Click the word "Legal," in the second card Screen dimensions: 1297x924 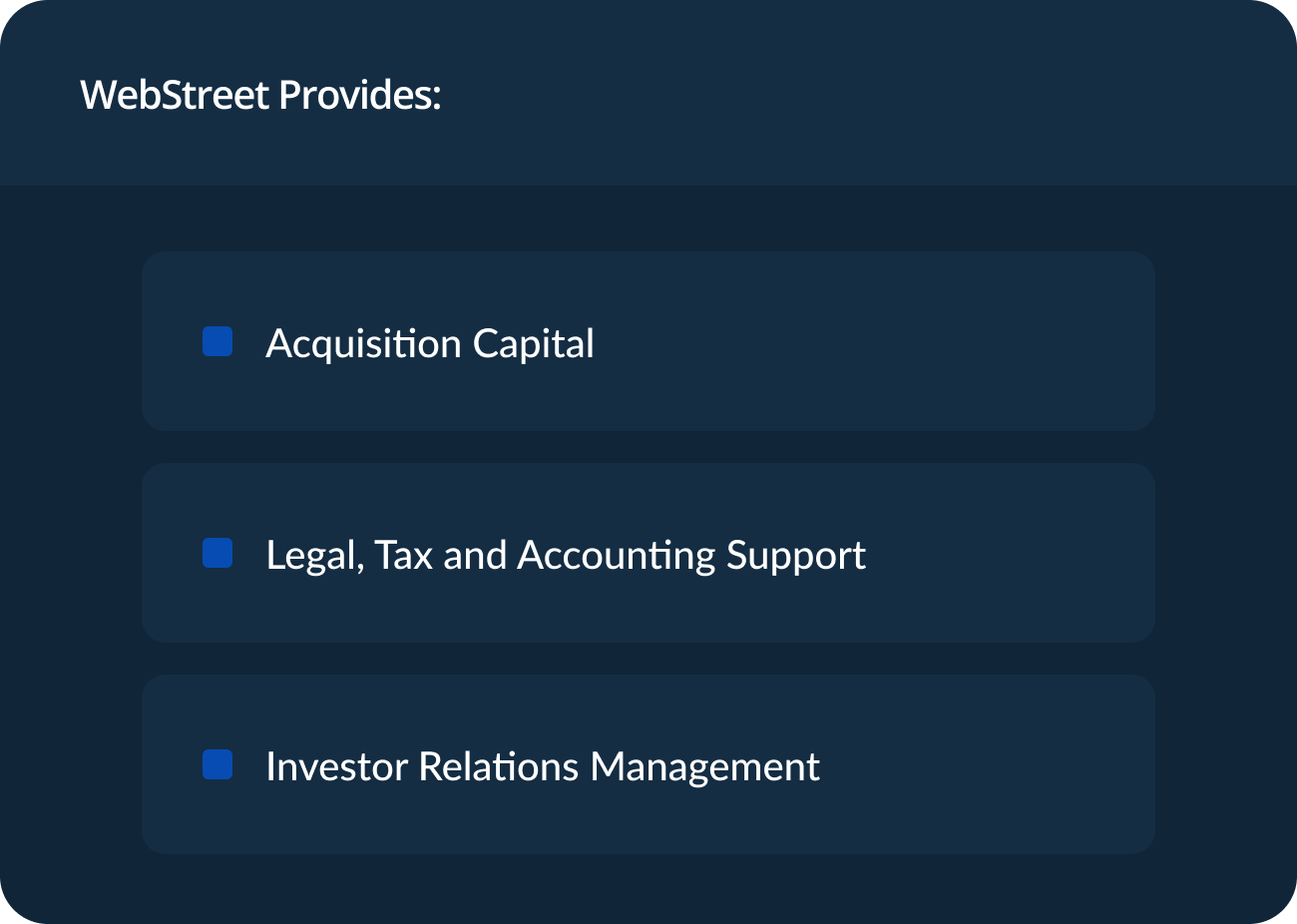[314, 555]
